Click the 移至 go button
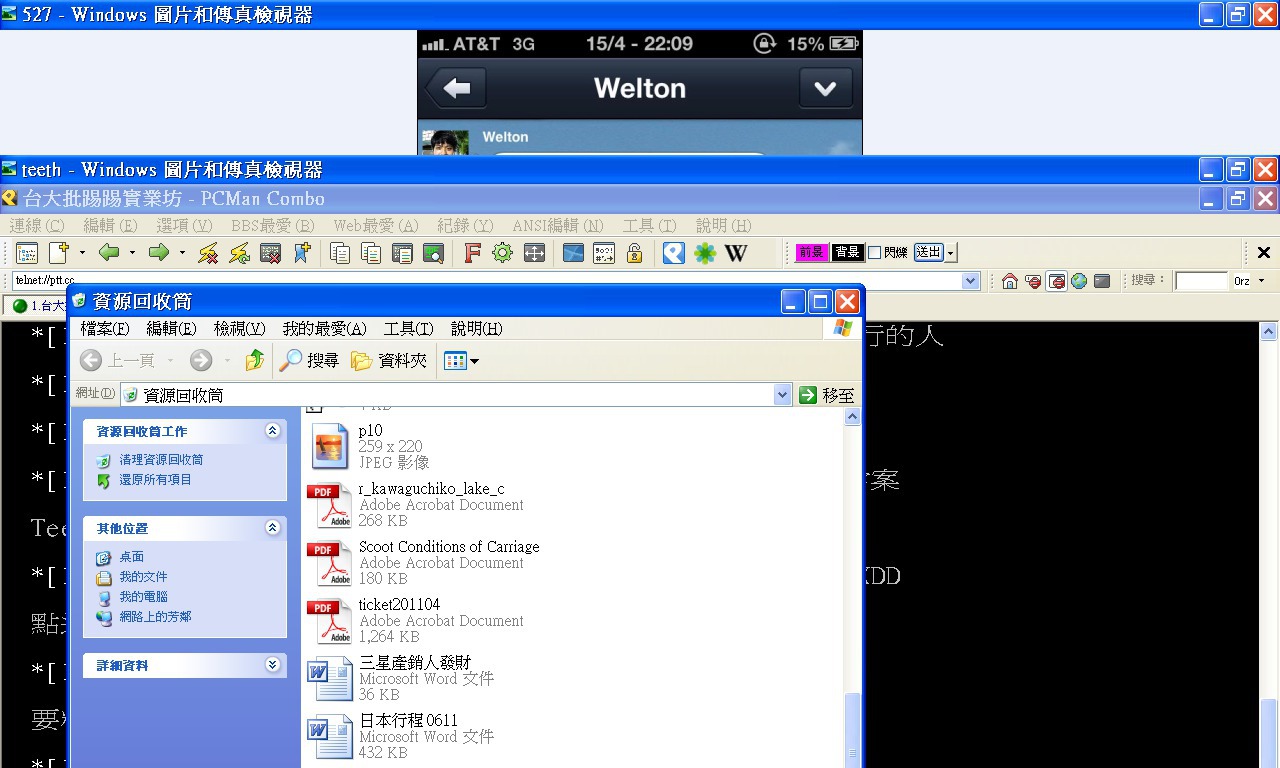Screen dimensions: 1280x768 pyautogui.click(x=827, y=395)
